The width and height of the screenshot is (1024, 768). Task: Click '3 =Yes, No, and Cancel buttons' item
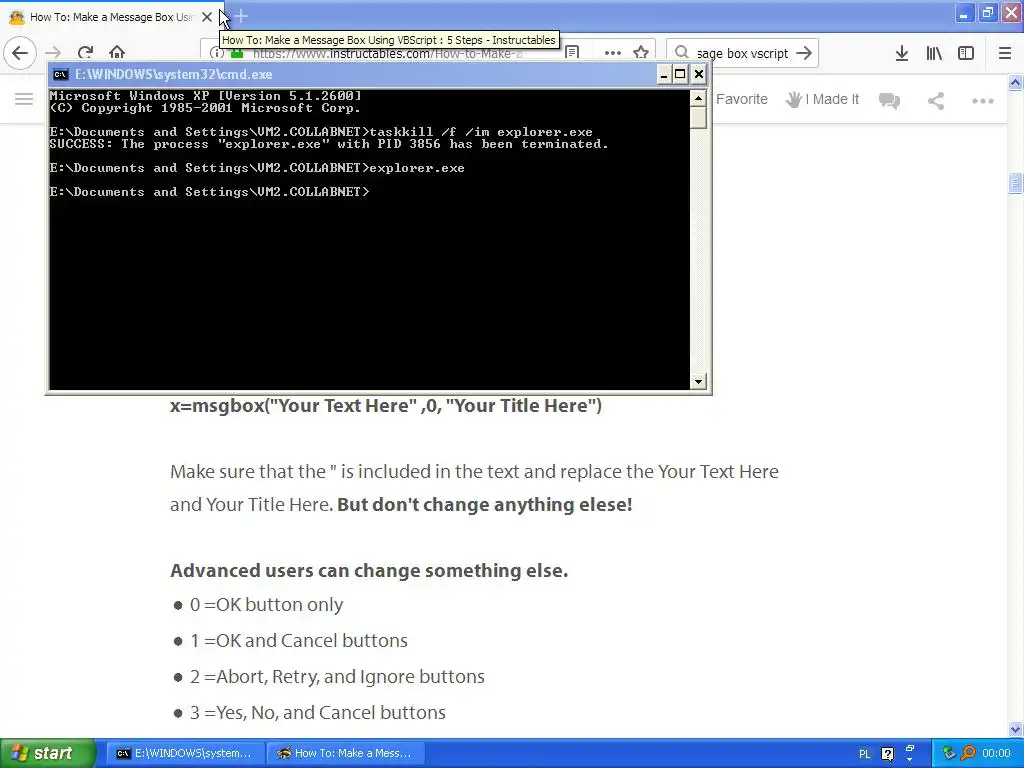point(317,712)
